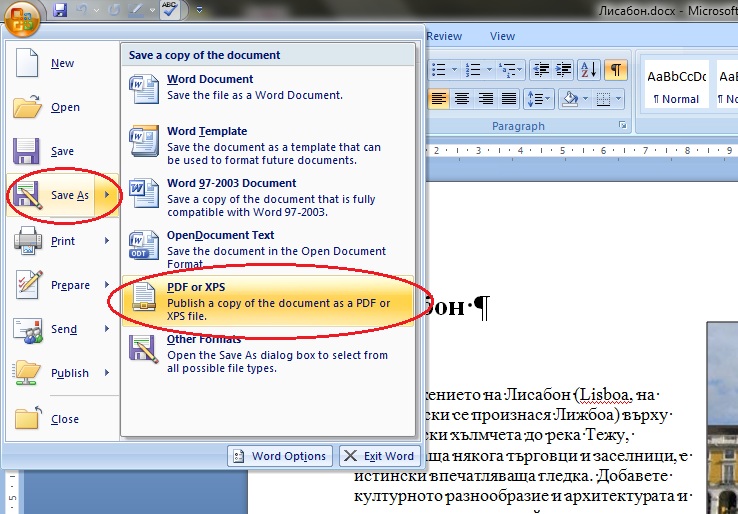
Task: Open the Numbering dropdown arrow
Action: (x=489, y=70)
